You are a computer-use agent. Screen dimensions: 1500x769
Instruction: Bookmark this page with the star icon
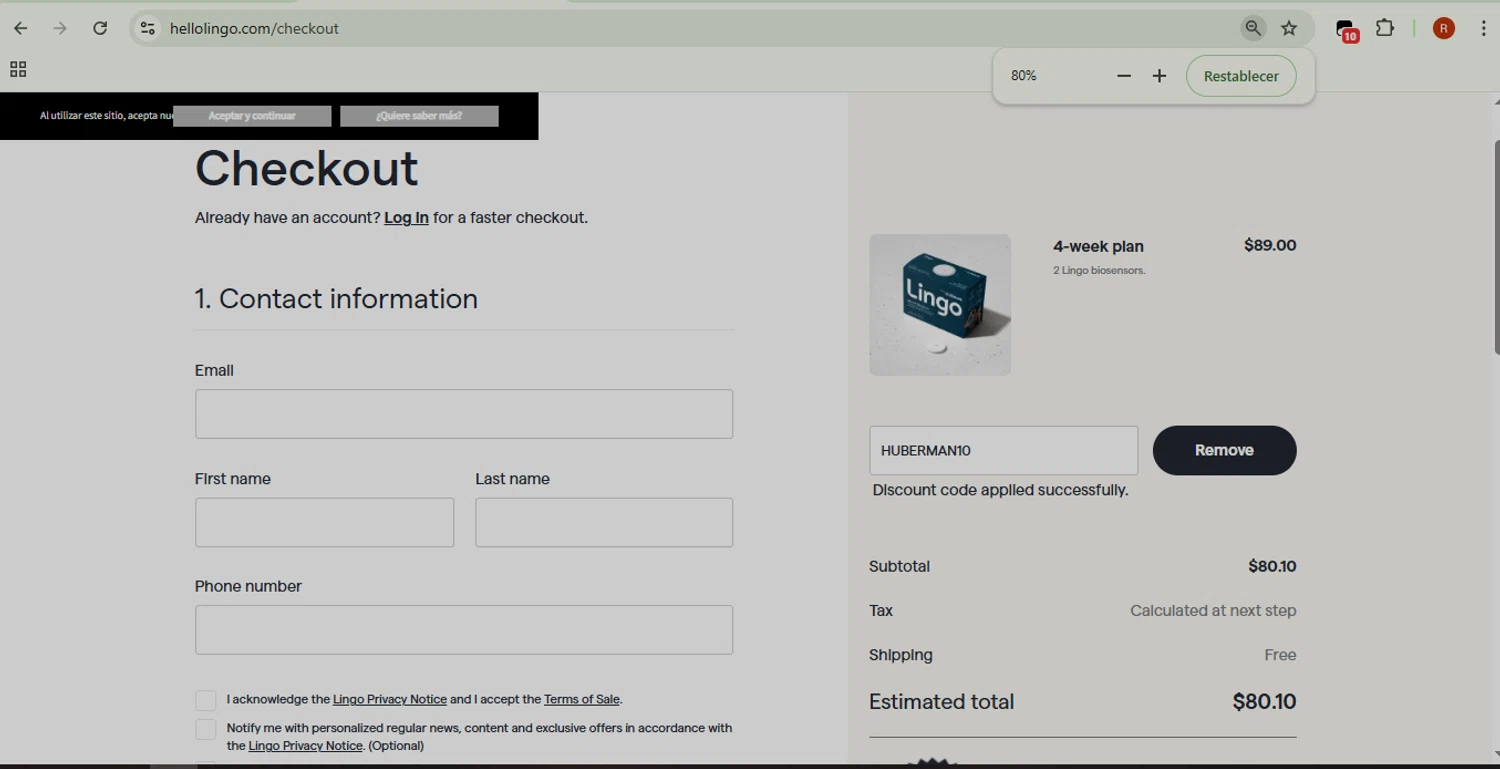click(1289, 28)
